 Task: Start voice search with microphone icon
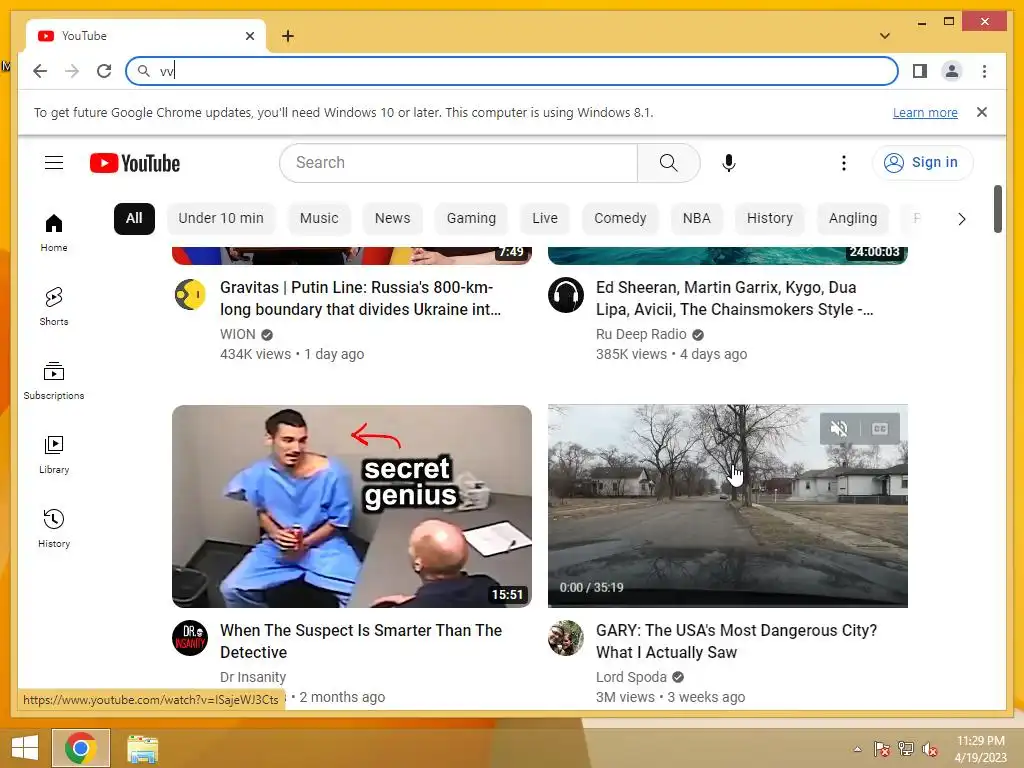(x=729, y=163)
